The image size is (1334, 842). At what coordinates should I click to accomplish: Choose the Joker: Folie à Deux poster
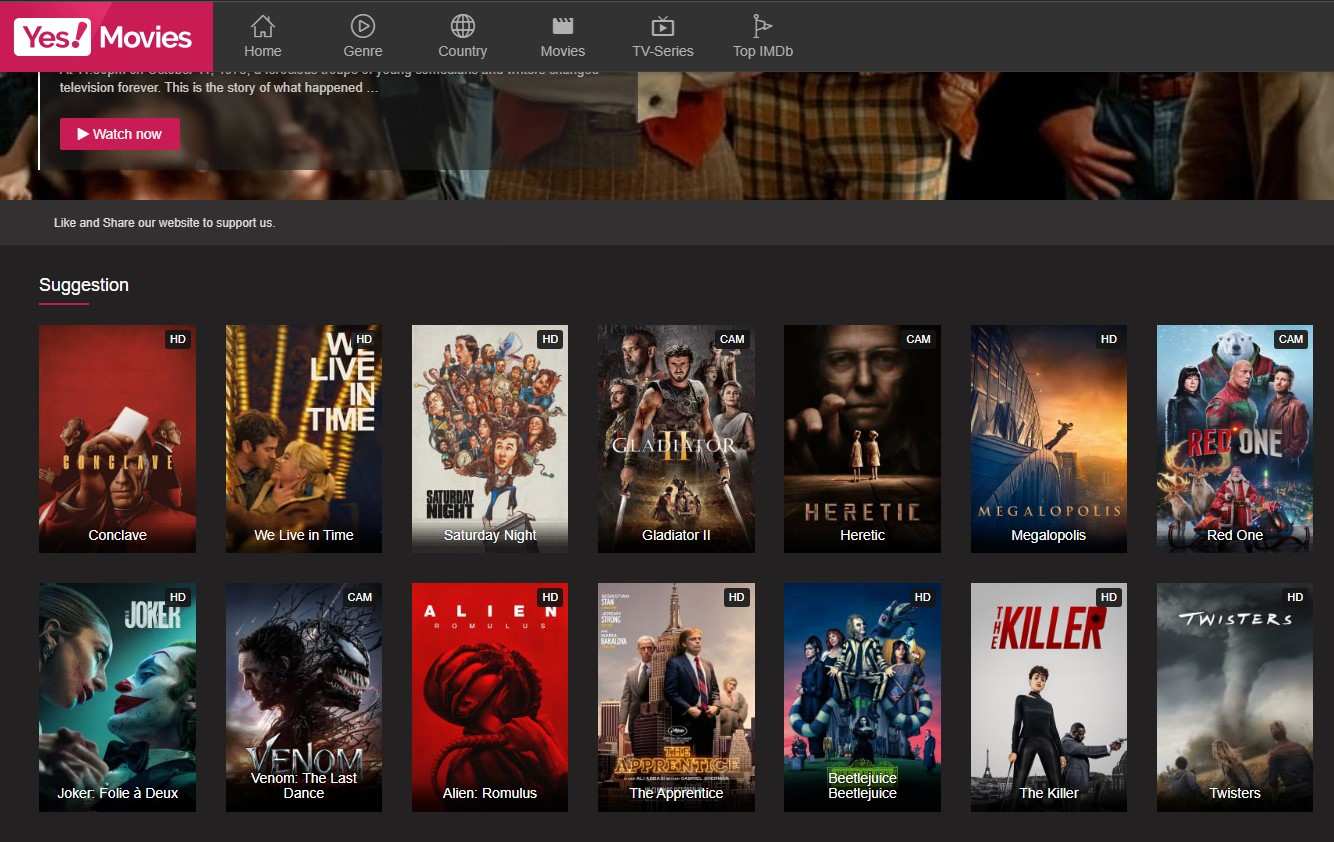[117, 696]
